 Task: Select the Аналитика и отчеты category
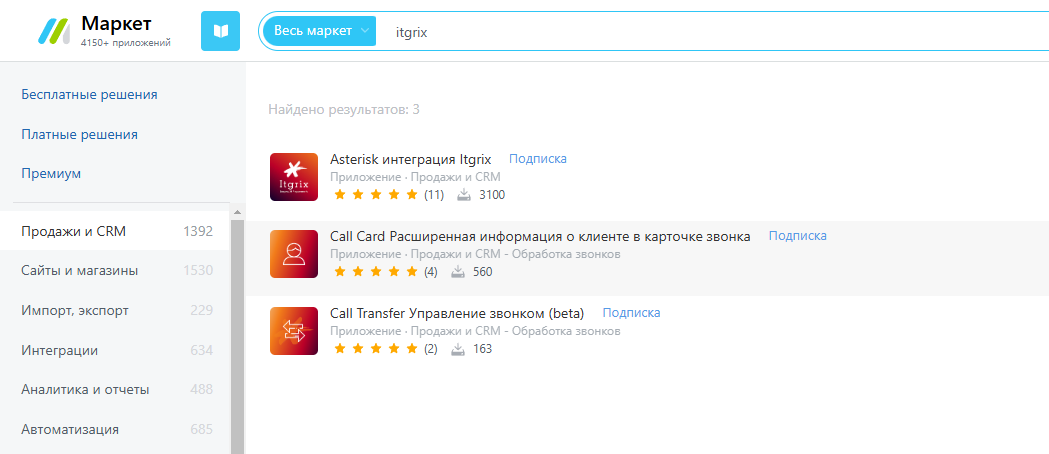pyautogui.click(x=114, y=389)
